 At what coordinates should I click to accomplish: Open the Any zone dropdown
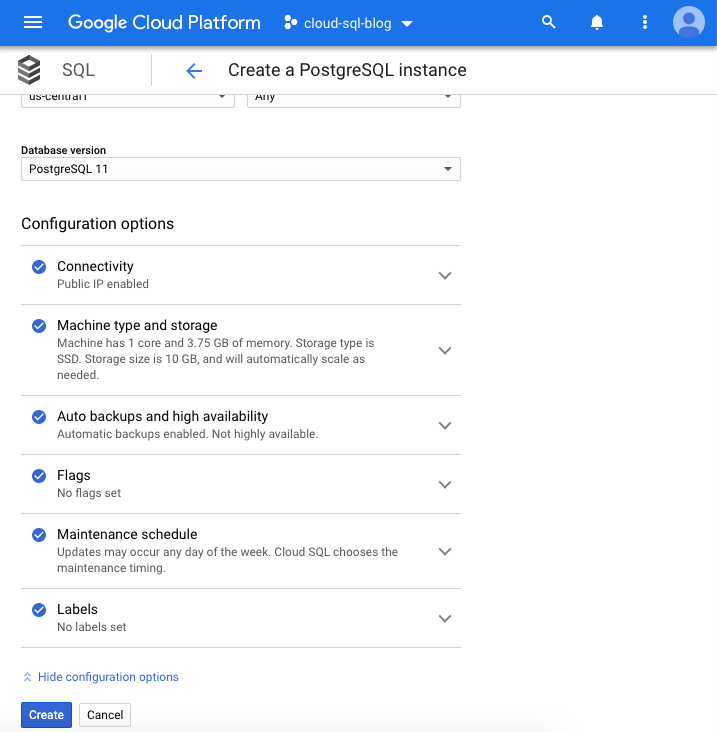pos(354,99)
